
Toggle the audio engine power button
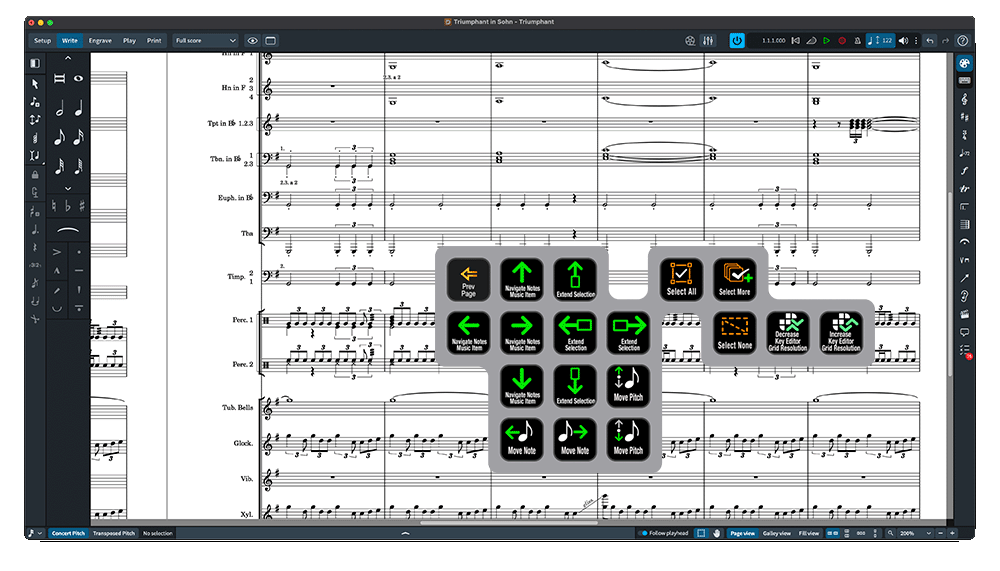point(737,40)
